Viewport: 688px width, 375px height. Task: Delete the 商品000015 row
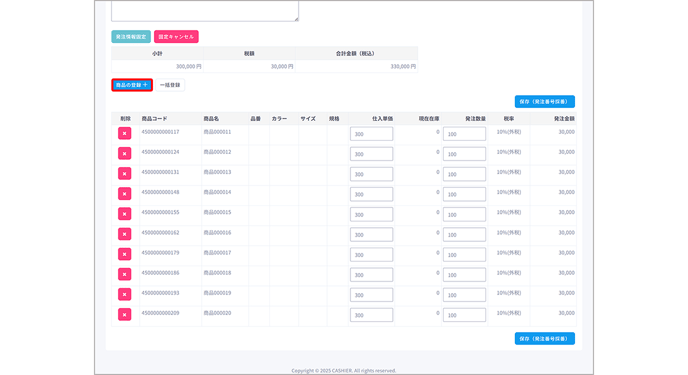pos(125,214)
